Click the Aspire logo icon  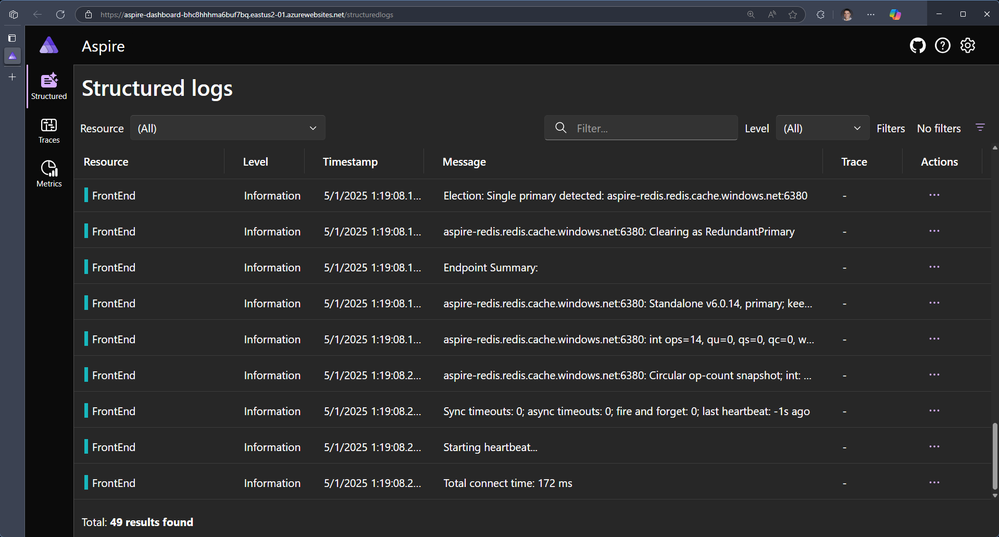(x=49, y=45)
